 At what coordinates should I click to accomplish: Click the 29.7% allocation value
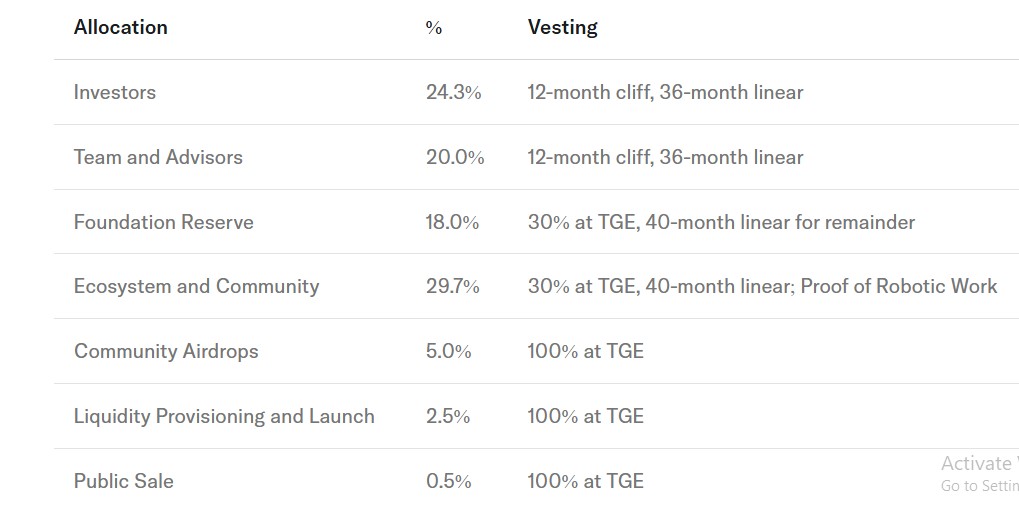[x=453, y=286]
